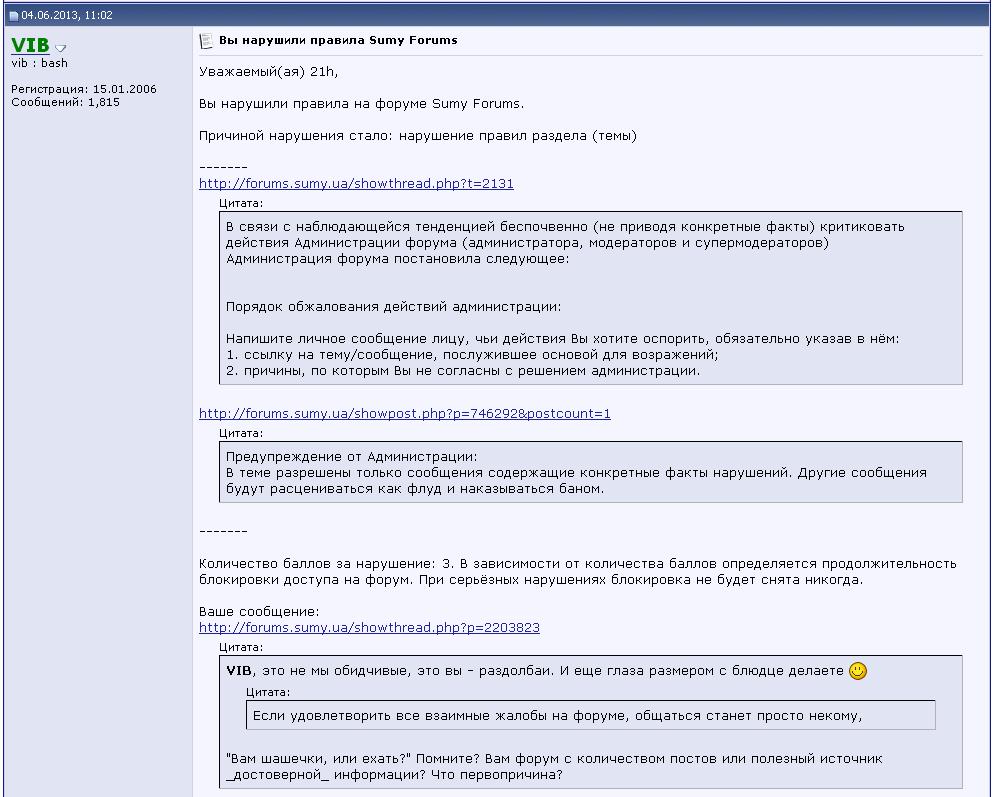Click the "Ваше сообщение:" label
Image resolution: width=999 pixels, height=797 pixels.
point(259,612)
